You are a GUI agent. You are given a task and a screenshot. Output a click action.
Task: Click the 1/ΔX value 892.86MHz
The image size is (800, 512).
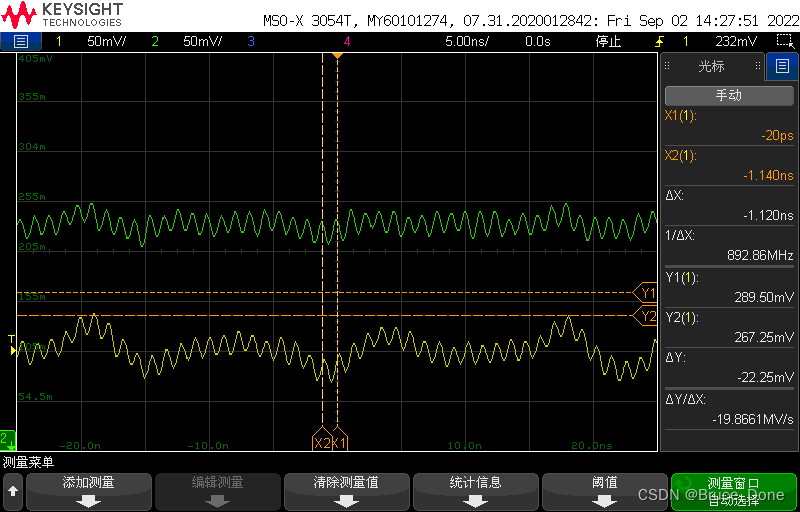[760, 255]
